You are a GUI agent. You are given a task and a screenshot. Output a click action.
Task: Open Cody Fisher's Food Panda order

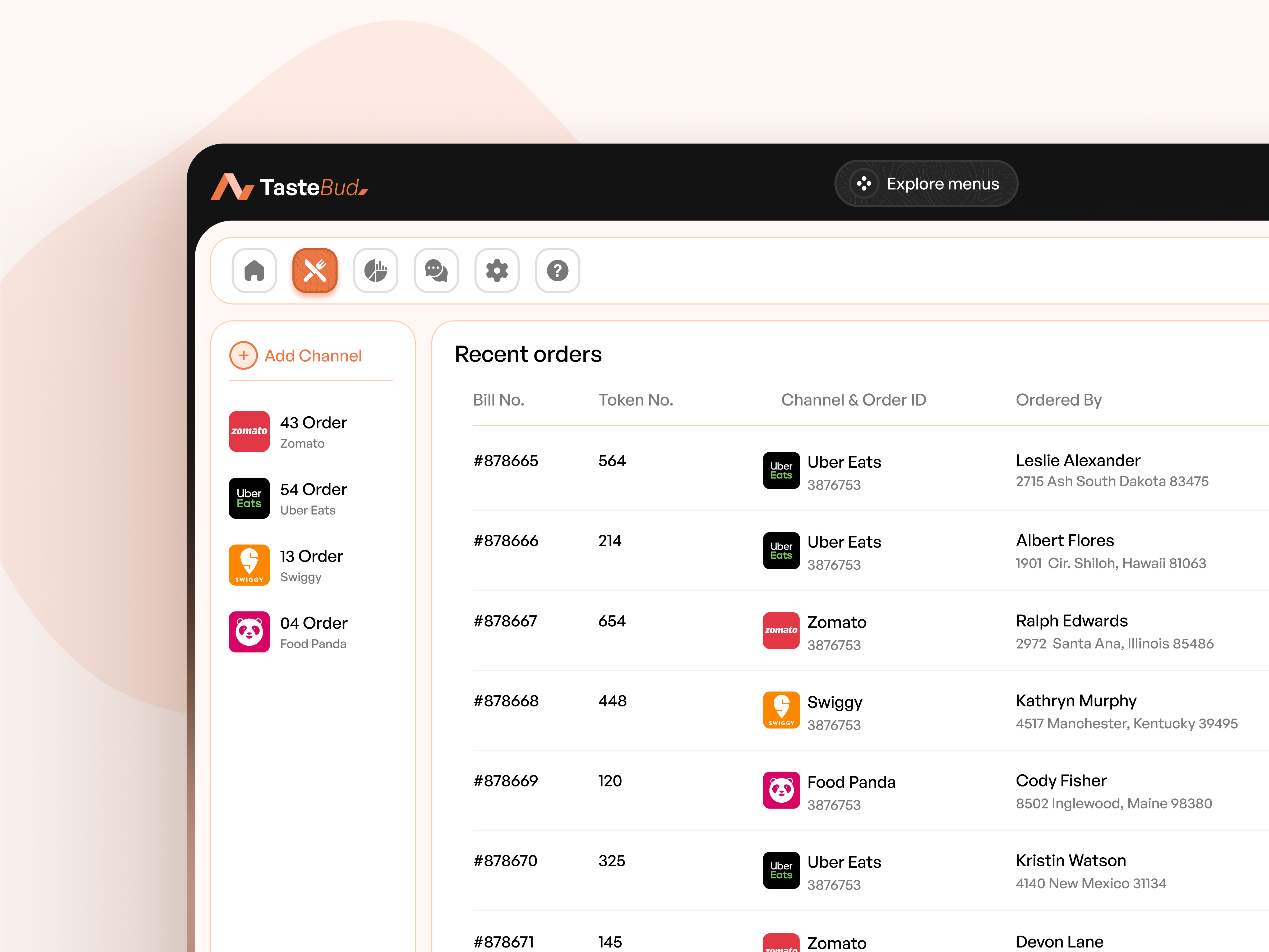(1061, 781)
